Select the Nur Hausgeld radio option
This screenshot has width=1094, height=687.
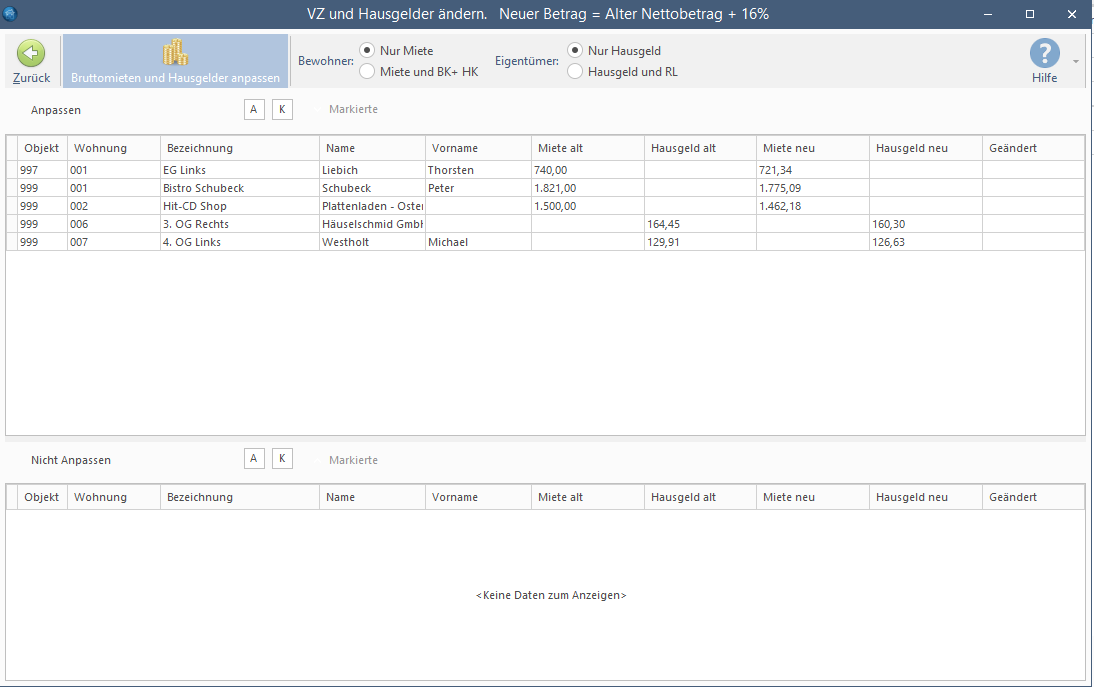575,50
